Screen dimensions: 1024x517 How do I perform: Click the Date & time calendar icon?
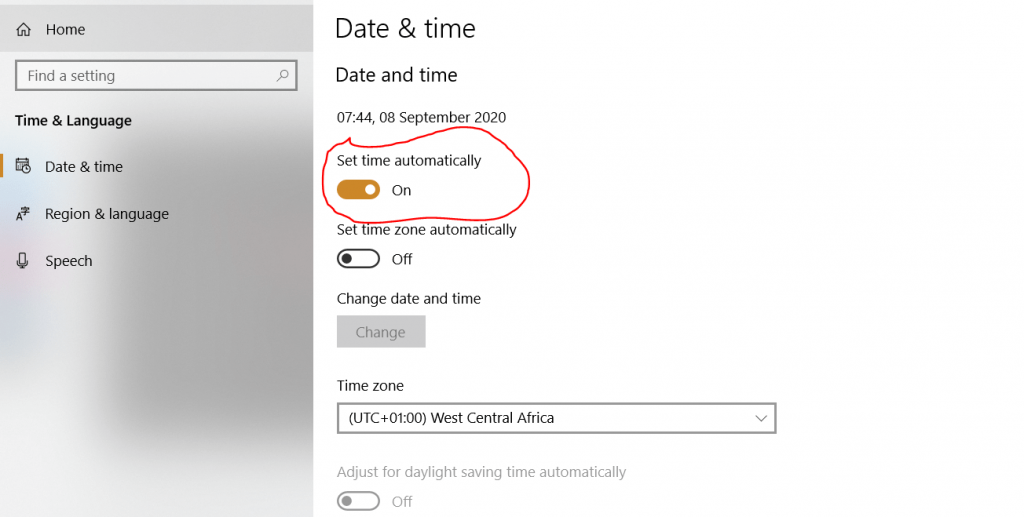23,166
